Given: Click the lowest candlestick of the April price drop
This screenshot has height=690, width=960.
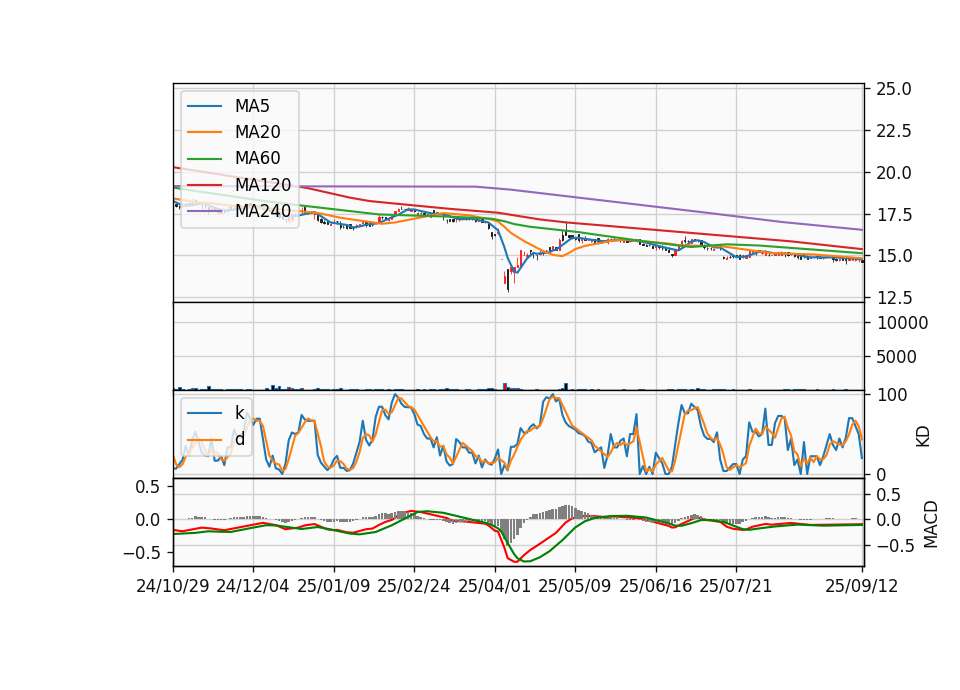Looking at the screenshot, I should pos(508,281).
